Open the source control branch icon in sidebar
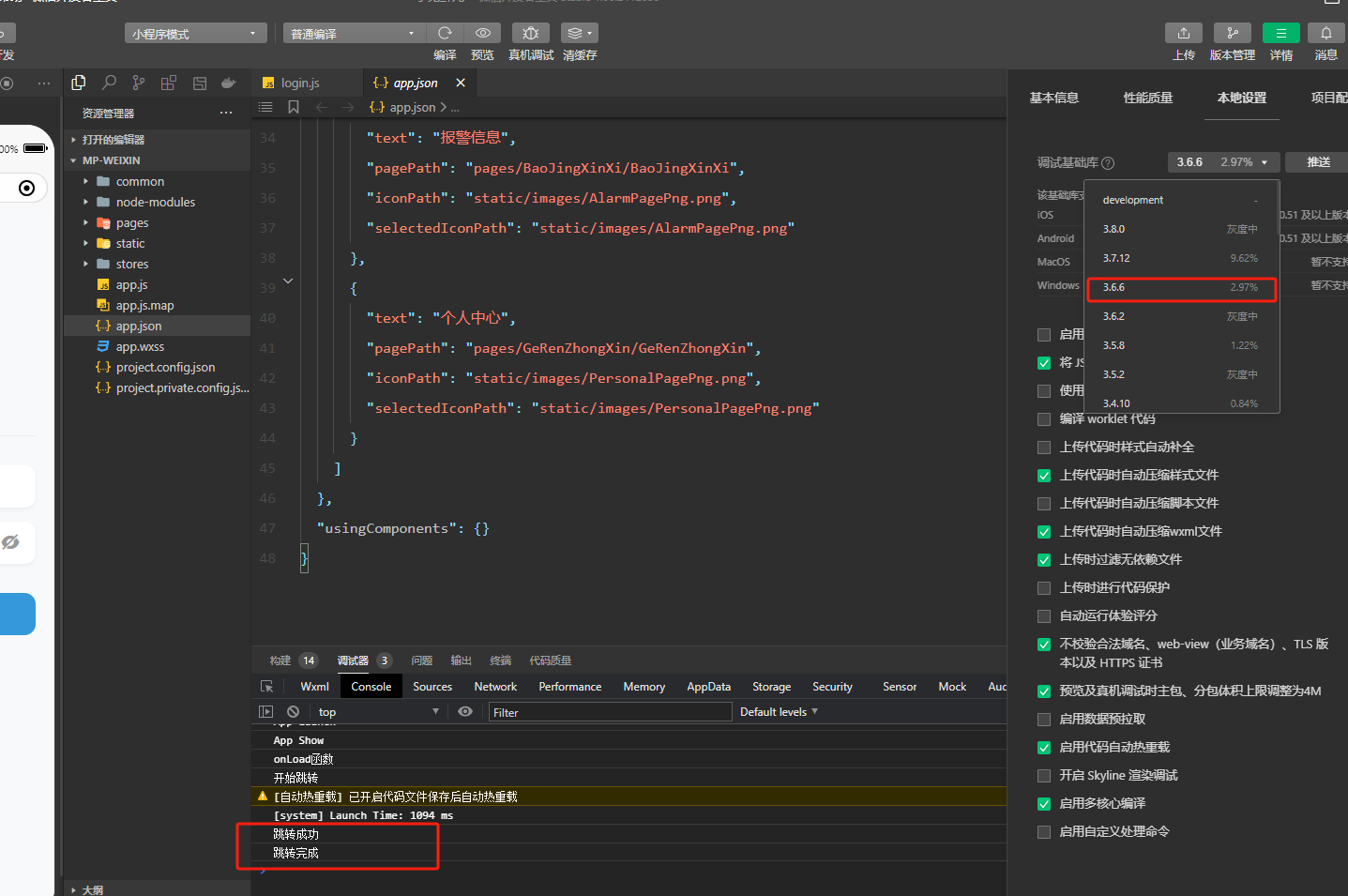 click(139, 83)
